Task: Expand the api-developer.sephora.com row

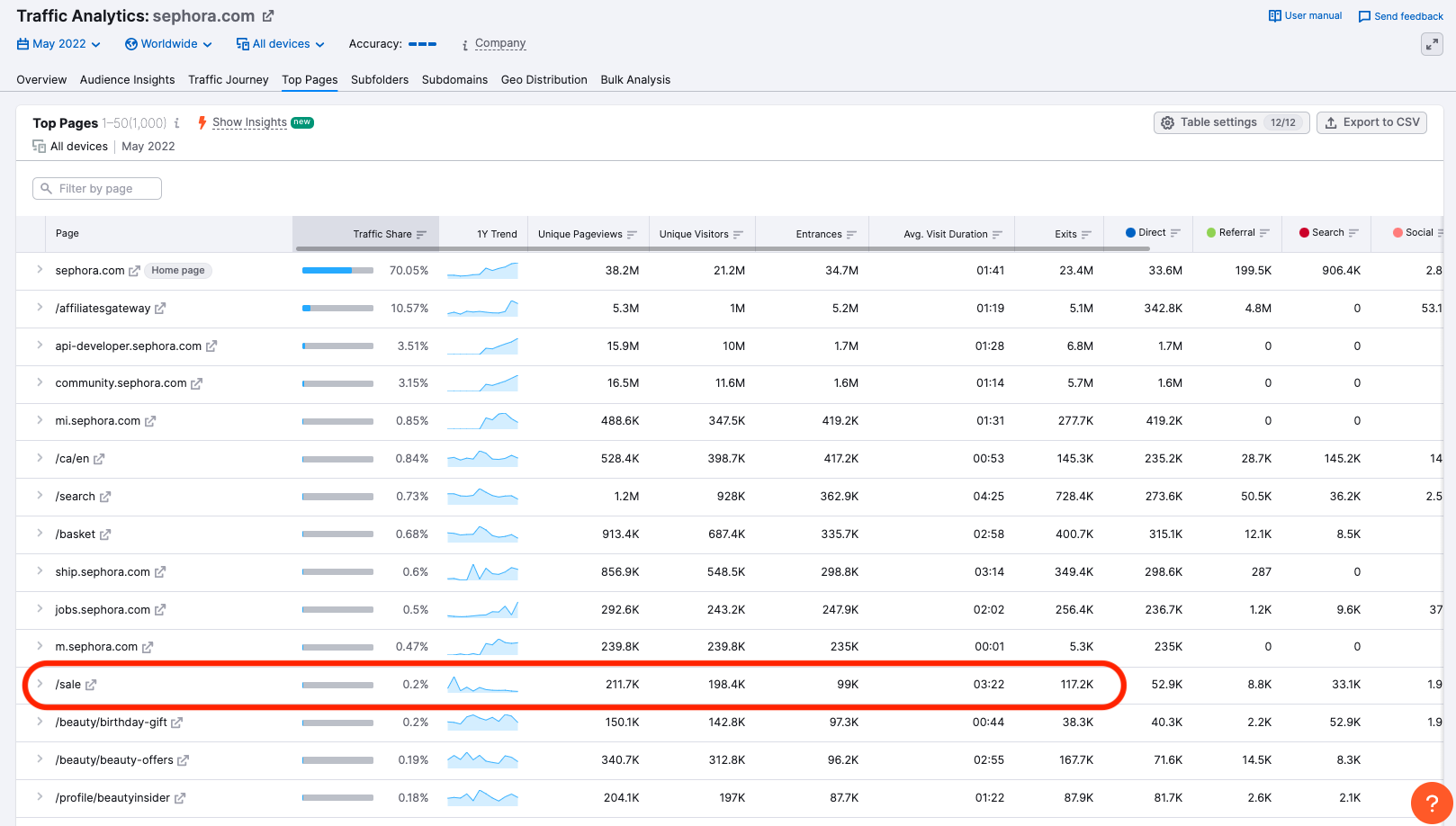Action: (x=40, y=346)
